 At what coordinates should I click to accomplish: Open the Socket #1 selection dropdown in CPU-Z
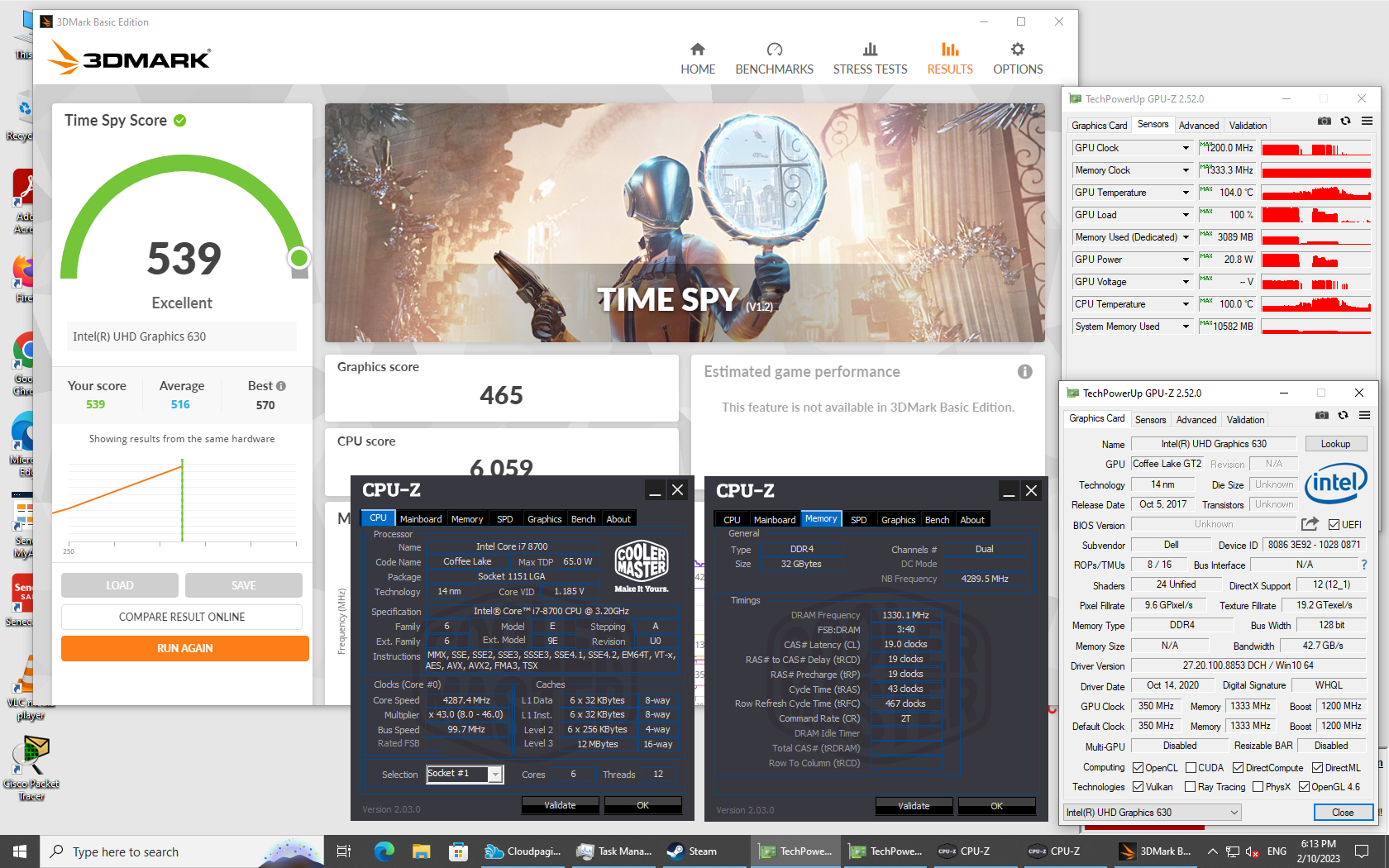pos(495,775)
